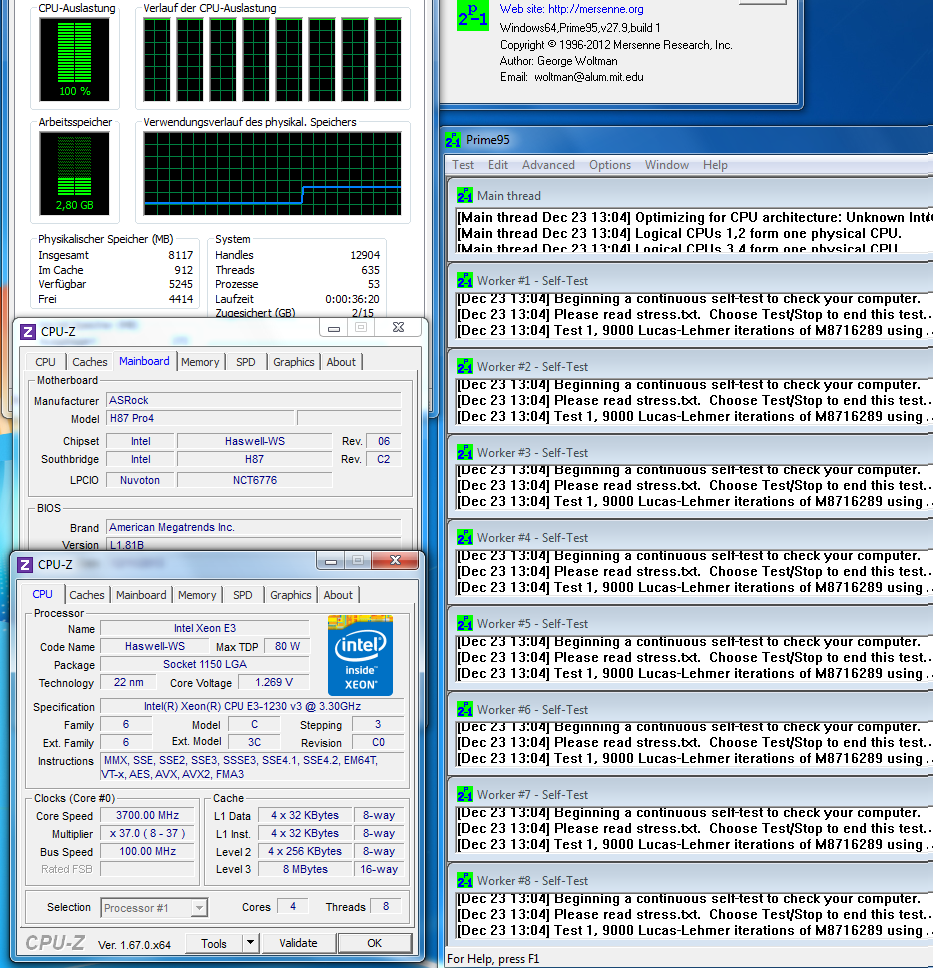Image resolution: width=933 pixels, height=968 pixels.
Task: Select Caches tab in back CPU-Z window
Action: (90, 362)
